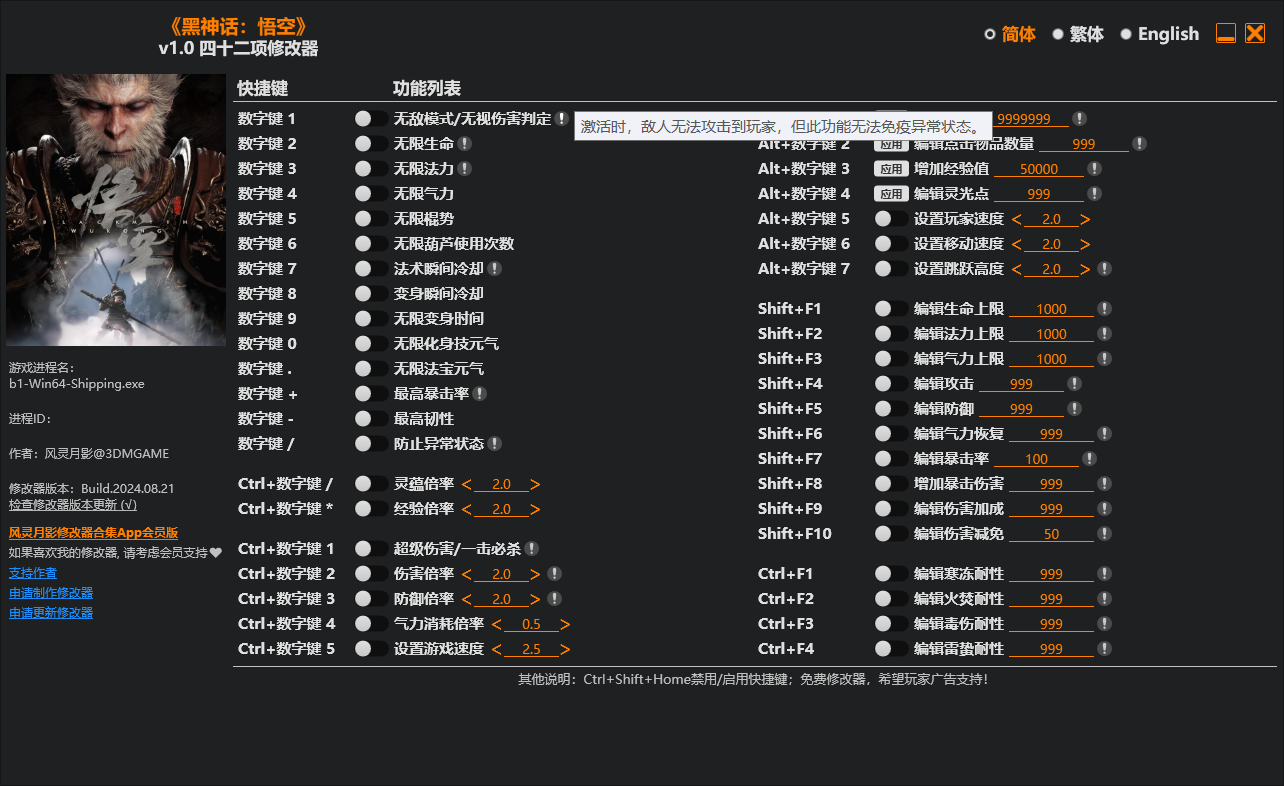Screen dimensions: 1284x786
Task: Decrease 伤害倍率 with left arrow
Action: click(467, 574)
